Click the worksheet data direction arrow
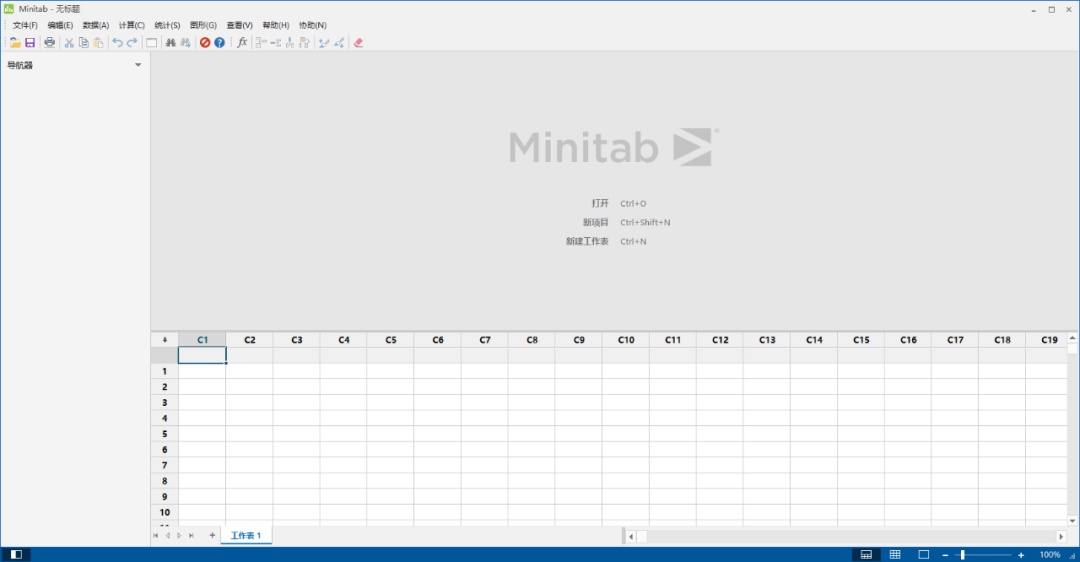The image size is (1080, 562). click(x=165, y=340)
